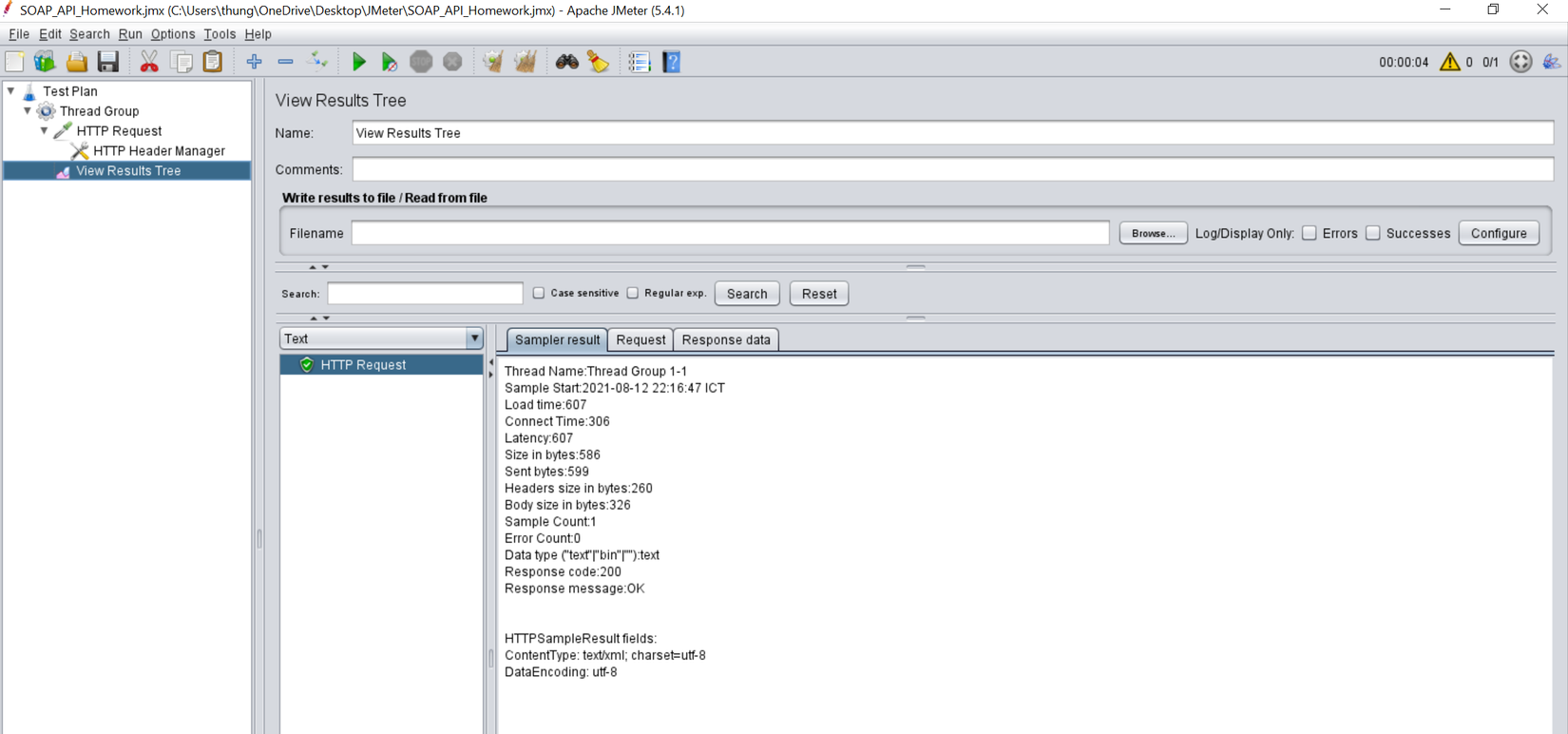Image resolution: width=1568 pixels, height=734 pixels.
Task: Click the Toggle enable/disable icon
Action: tap(317, 62)
